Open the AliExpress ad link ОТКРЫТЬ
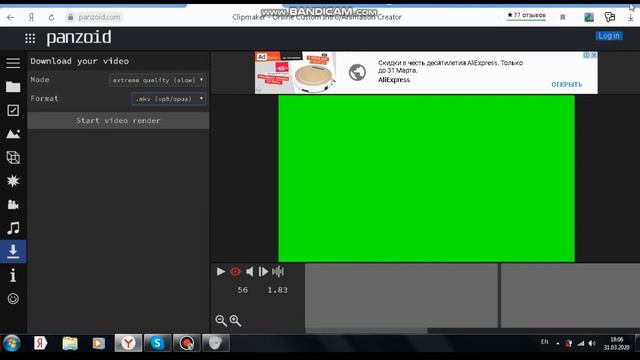Image resolution: width=640 pixels, height=360 pixels. click(567, 84)
